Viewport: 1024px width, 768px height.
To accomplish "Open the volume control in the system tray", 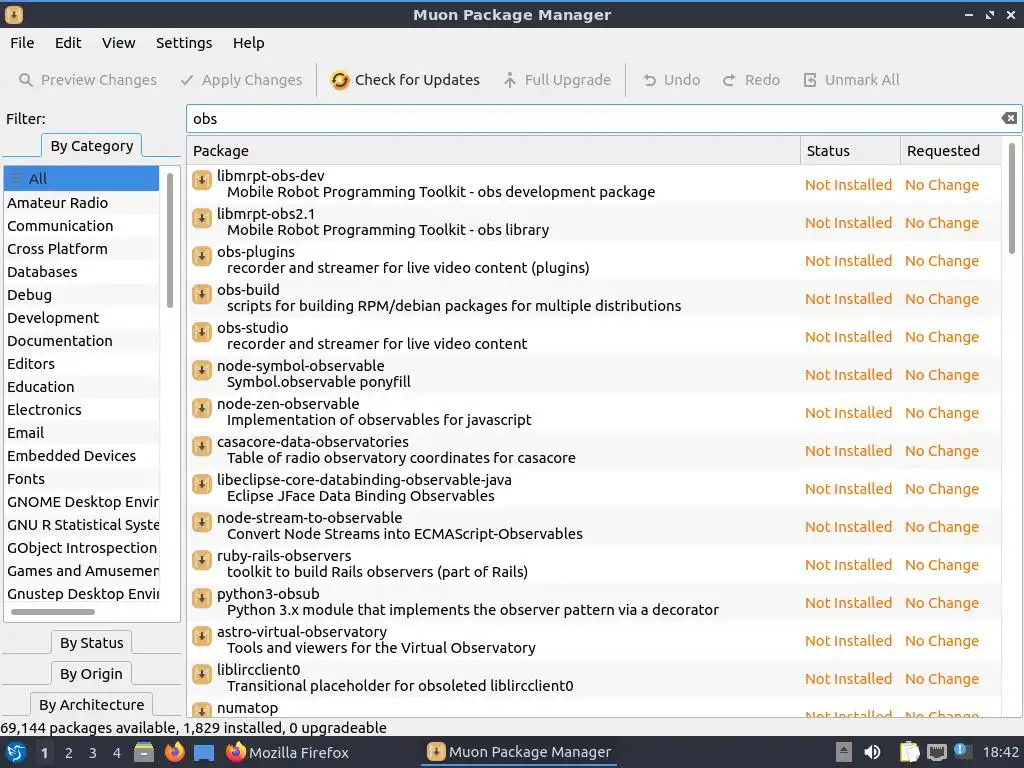I will tap(872, 752).
